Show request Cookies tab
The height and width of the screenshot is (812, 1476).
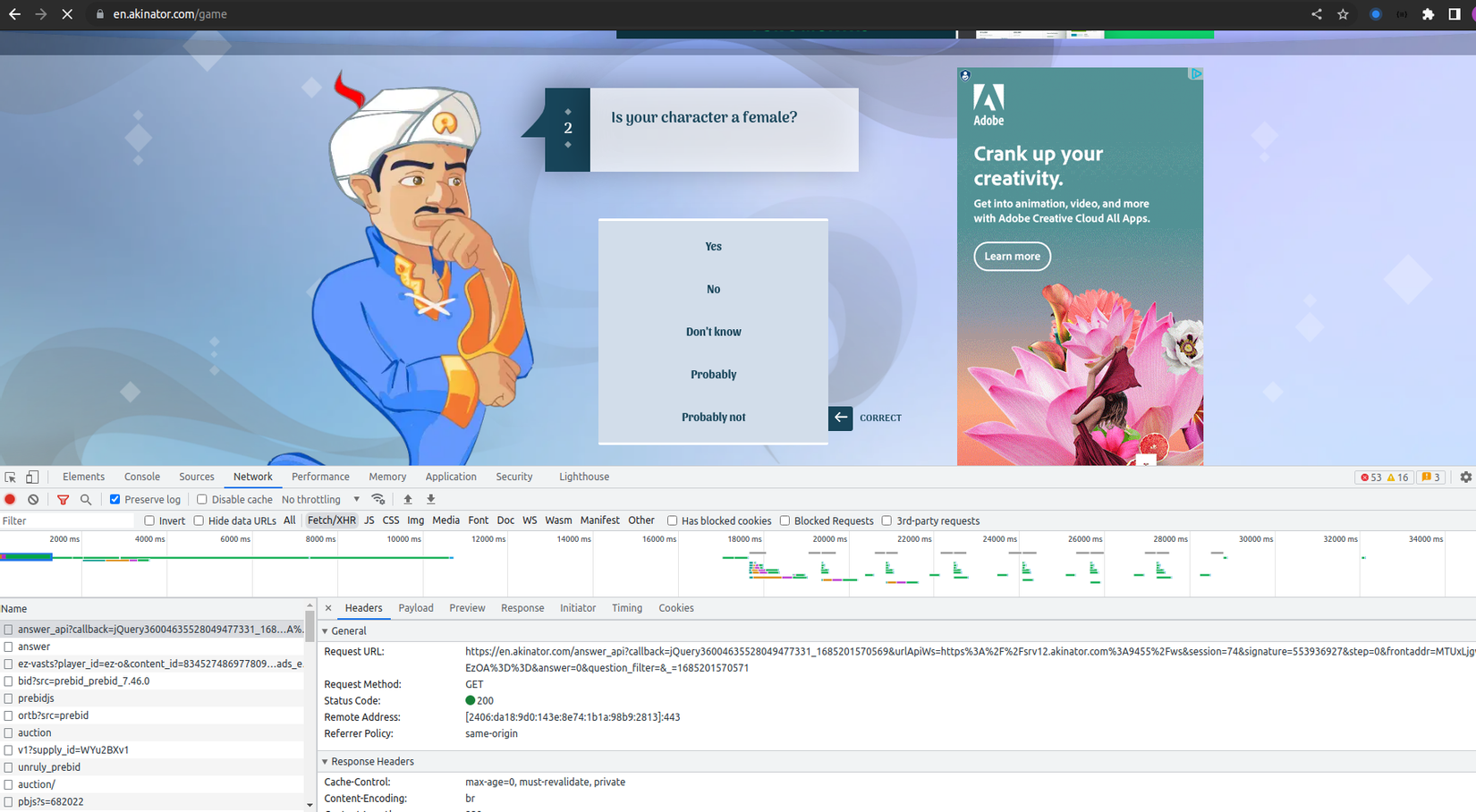(x=676, y=608)
